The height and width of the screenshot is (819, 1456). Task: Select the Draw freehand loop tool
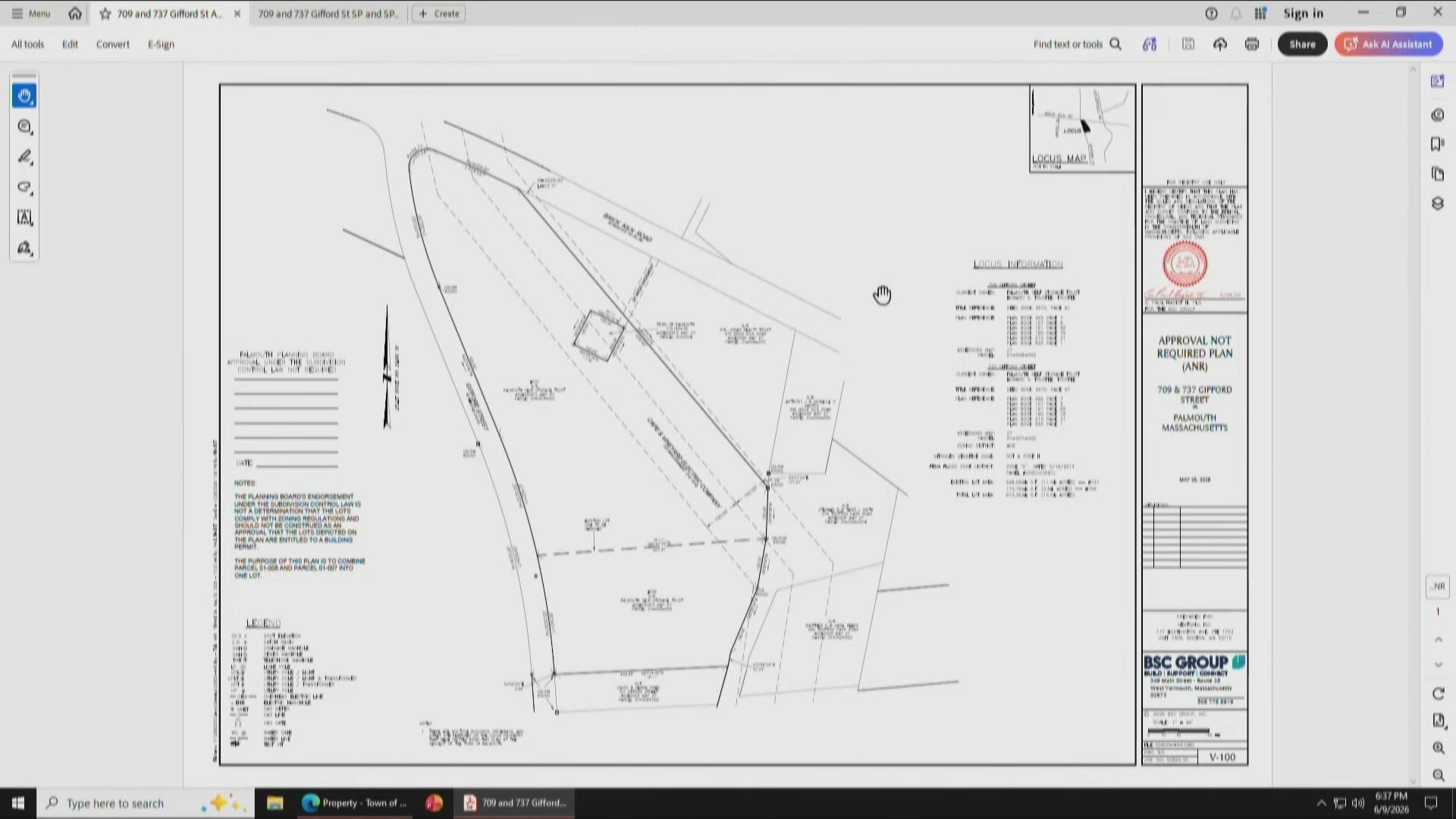[x=24, y=187]
